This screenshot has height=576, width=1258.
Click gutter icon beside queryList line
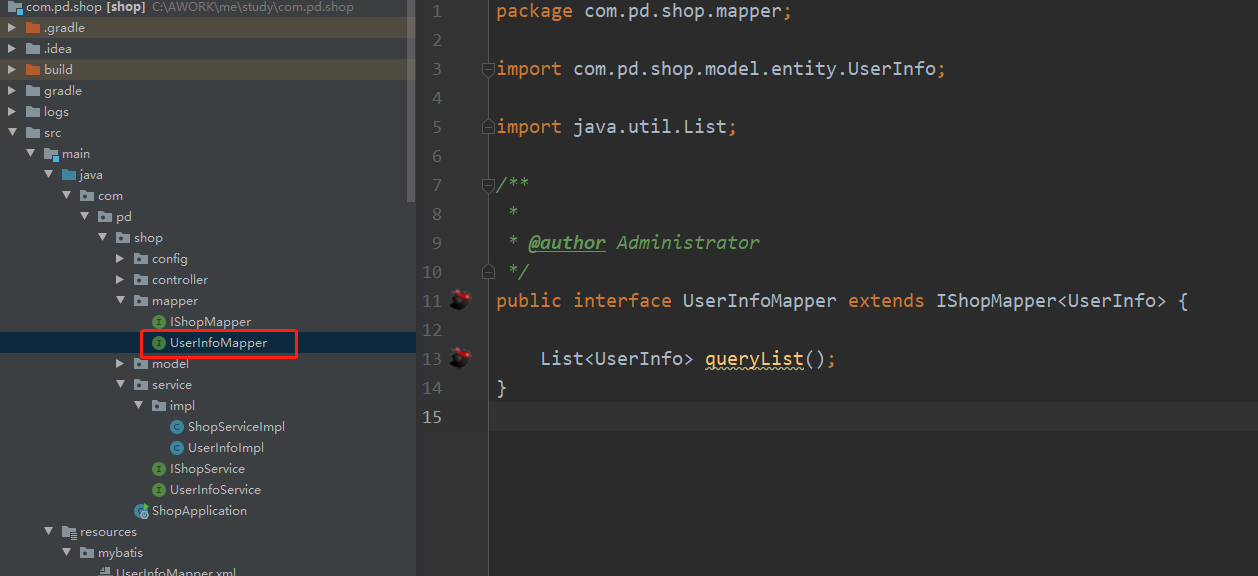[459, 357]
